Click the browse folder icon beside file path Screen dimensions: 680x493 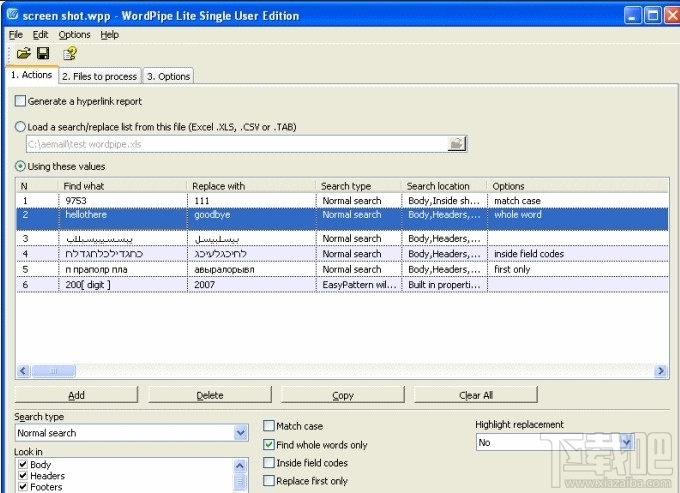(x=457, y=144)
